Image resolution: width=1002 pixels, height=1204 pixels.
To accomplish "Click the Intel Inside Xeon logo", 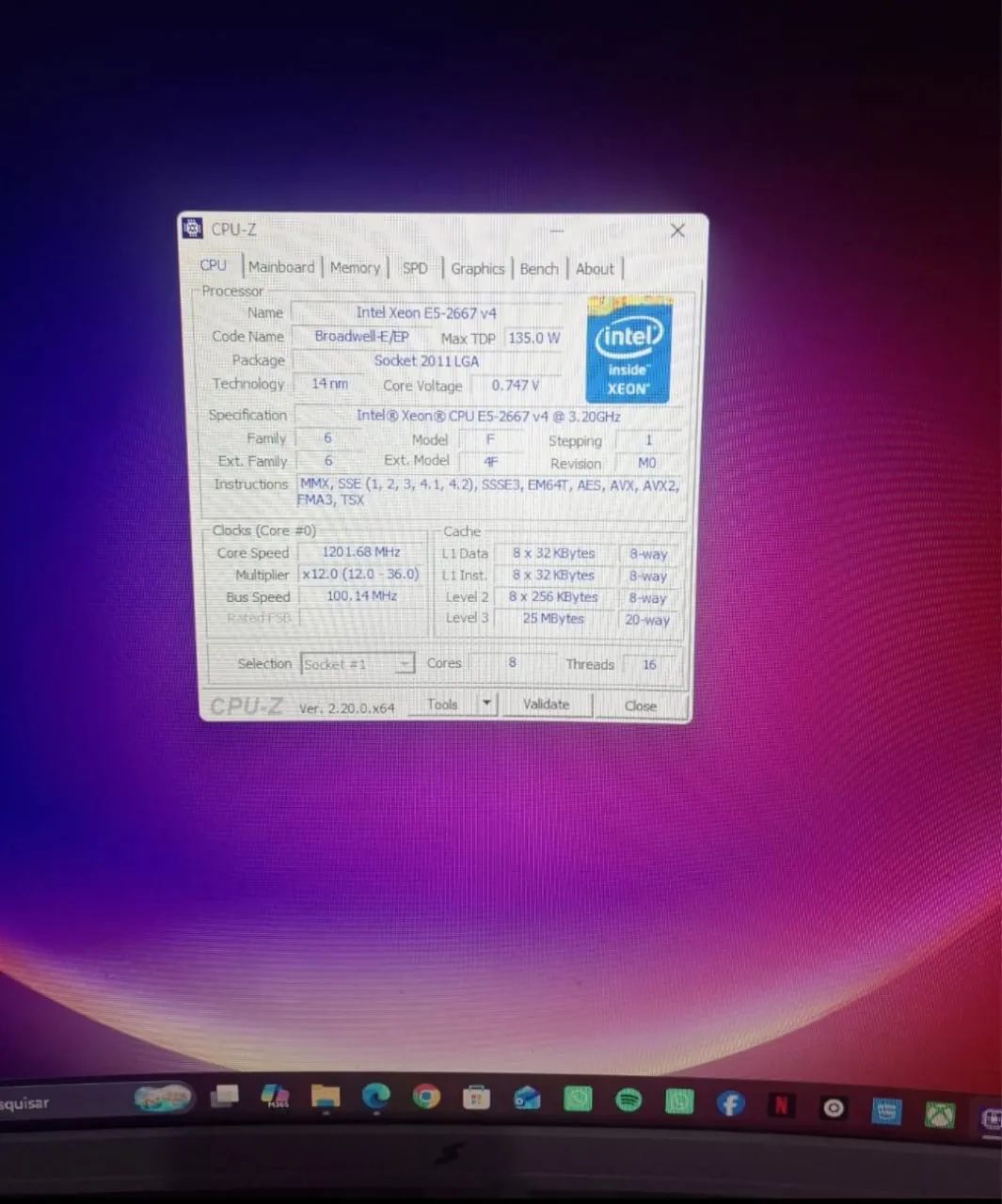I will (x=628, y=350).
